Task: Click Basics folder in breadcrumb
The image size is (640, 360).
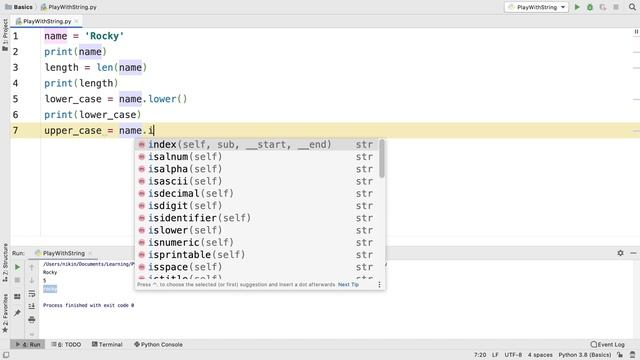Action: point(19,7)
